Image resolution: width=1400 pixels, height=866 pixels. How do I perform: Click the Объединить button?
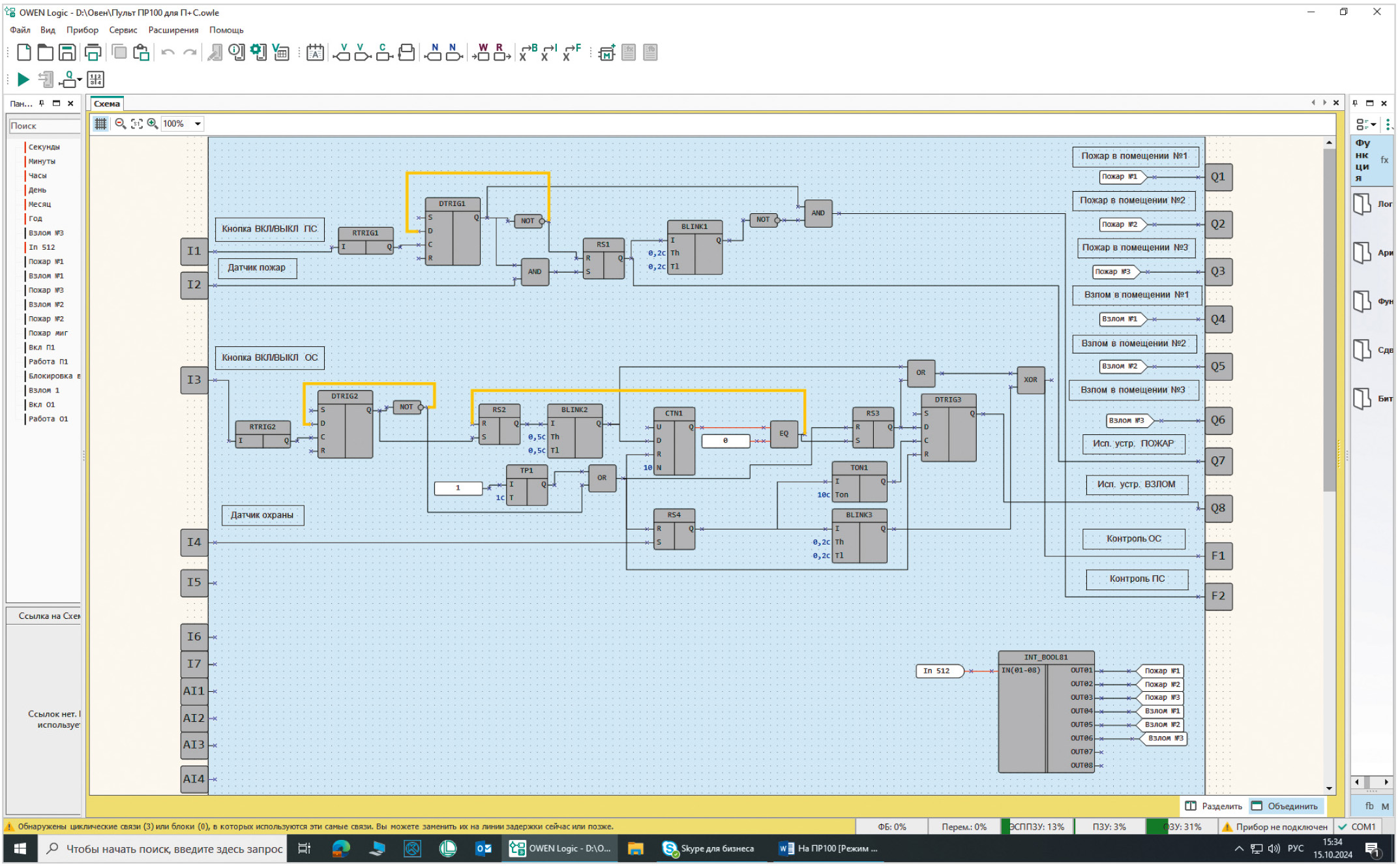point(1285,806)
